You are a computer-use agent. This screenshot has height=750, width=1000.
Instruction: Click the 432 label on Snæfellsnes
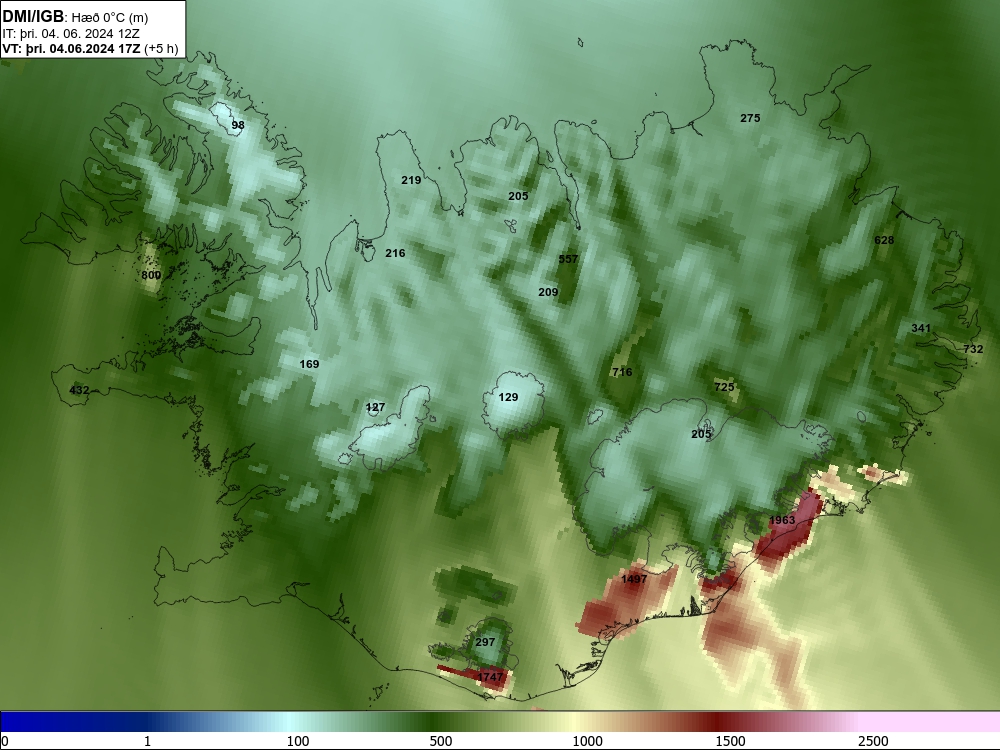click(x=79, y=390)
